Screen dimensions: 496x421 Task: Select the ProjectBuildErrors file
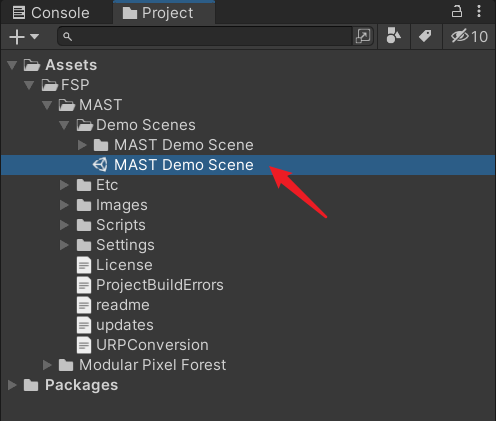tap(160, 285)
